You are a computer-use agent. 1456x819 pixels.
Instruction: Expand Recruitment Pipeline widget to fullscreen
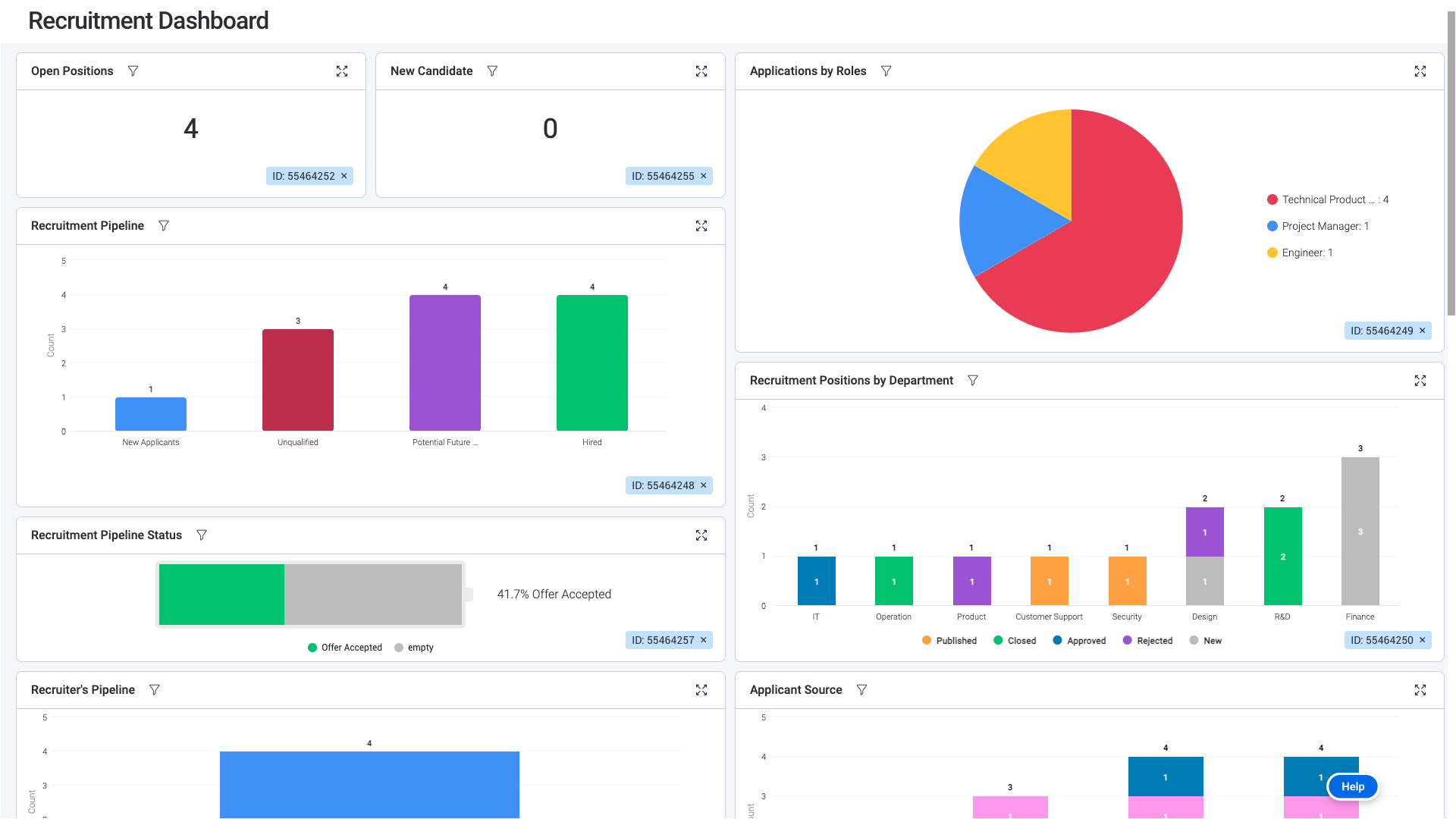(x=701, y=226)
